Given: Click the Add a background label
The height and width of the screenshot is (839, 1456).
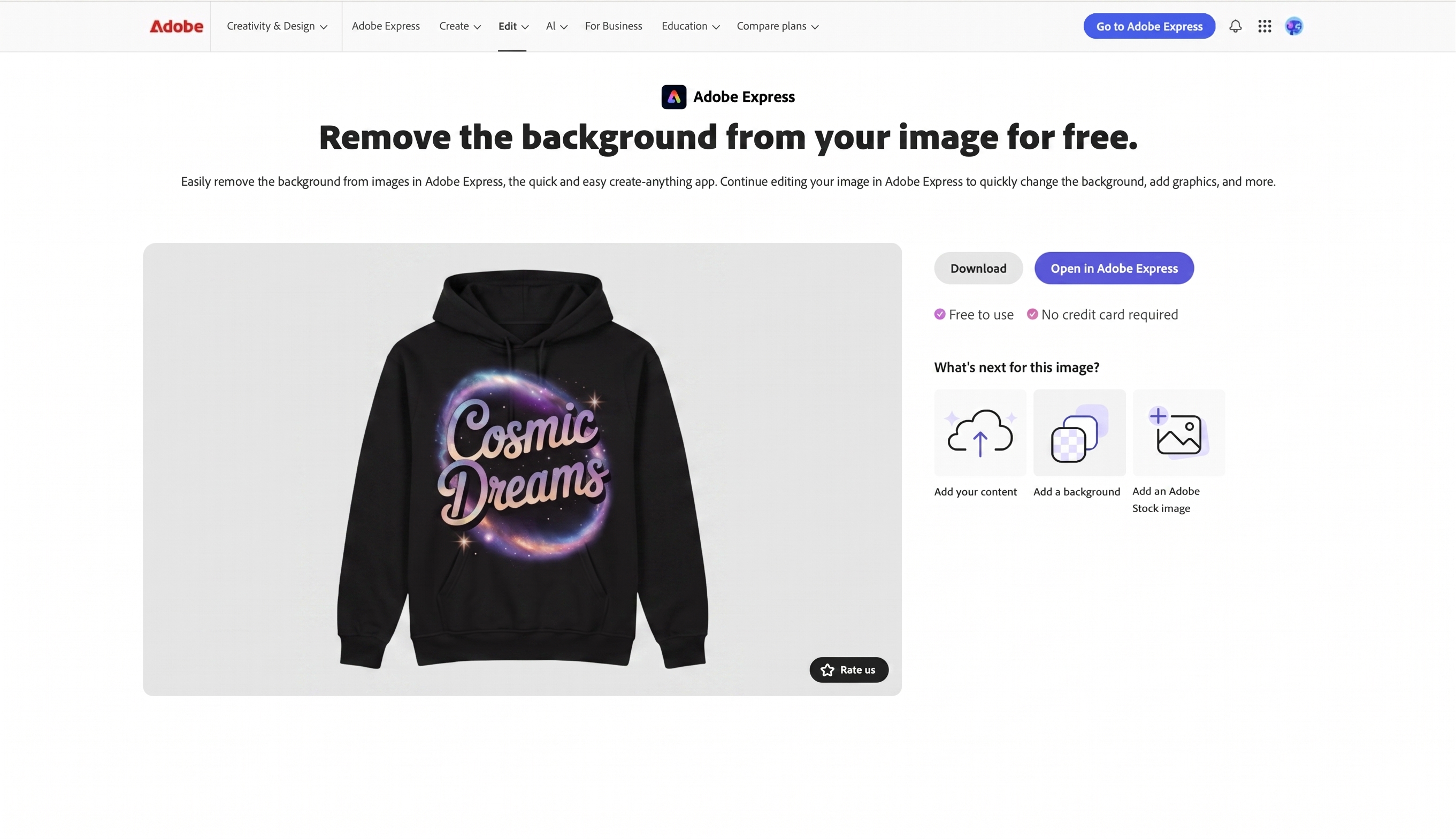Looking at the screenshot, I should coord(1076,492).
